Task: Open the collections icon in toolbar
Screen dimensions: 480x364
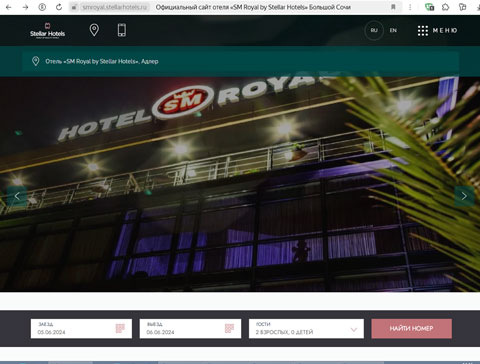Action: click(x=462, y=7)
